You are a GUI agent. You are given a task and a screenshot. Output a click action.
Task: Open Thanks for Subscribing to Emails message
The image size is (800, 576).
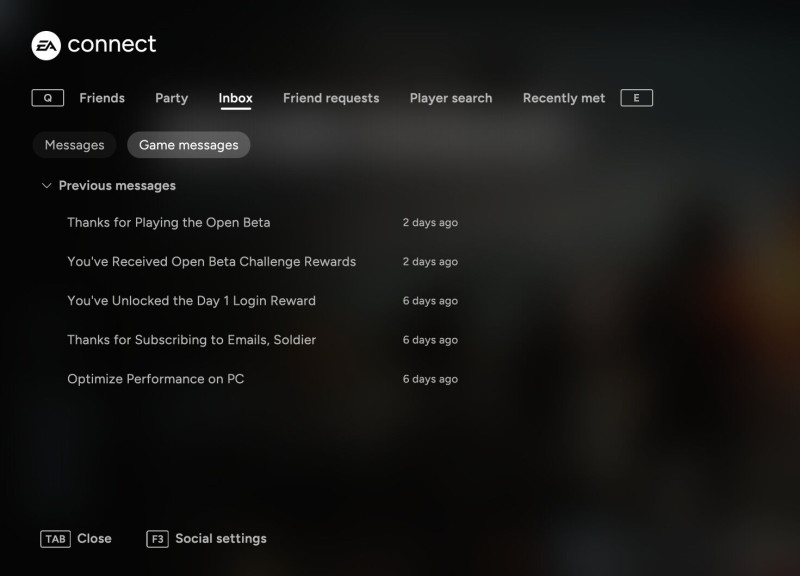(191, 340)
